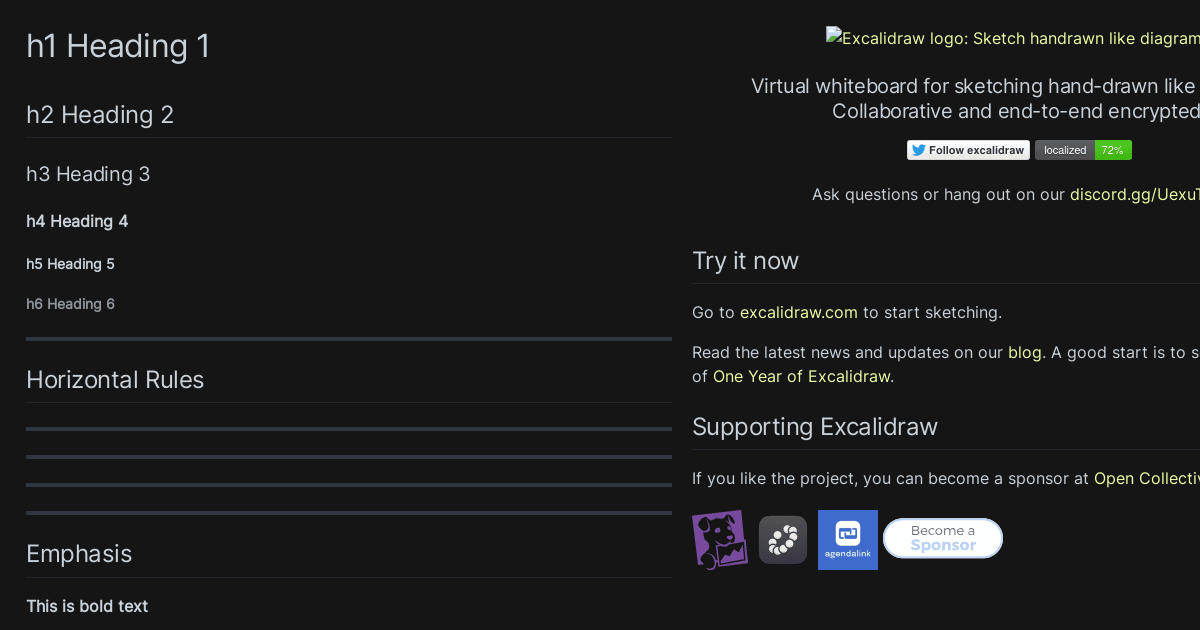Select the h1 Heading 1 title
The image size is (1200, 630).
[118, 46]
